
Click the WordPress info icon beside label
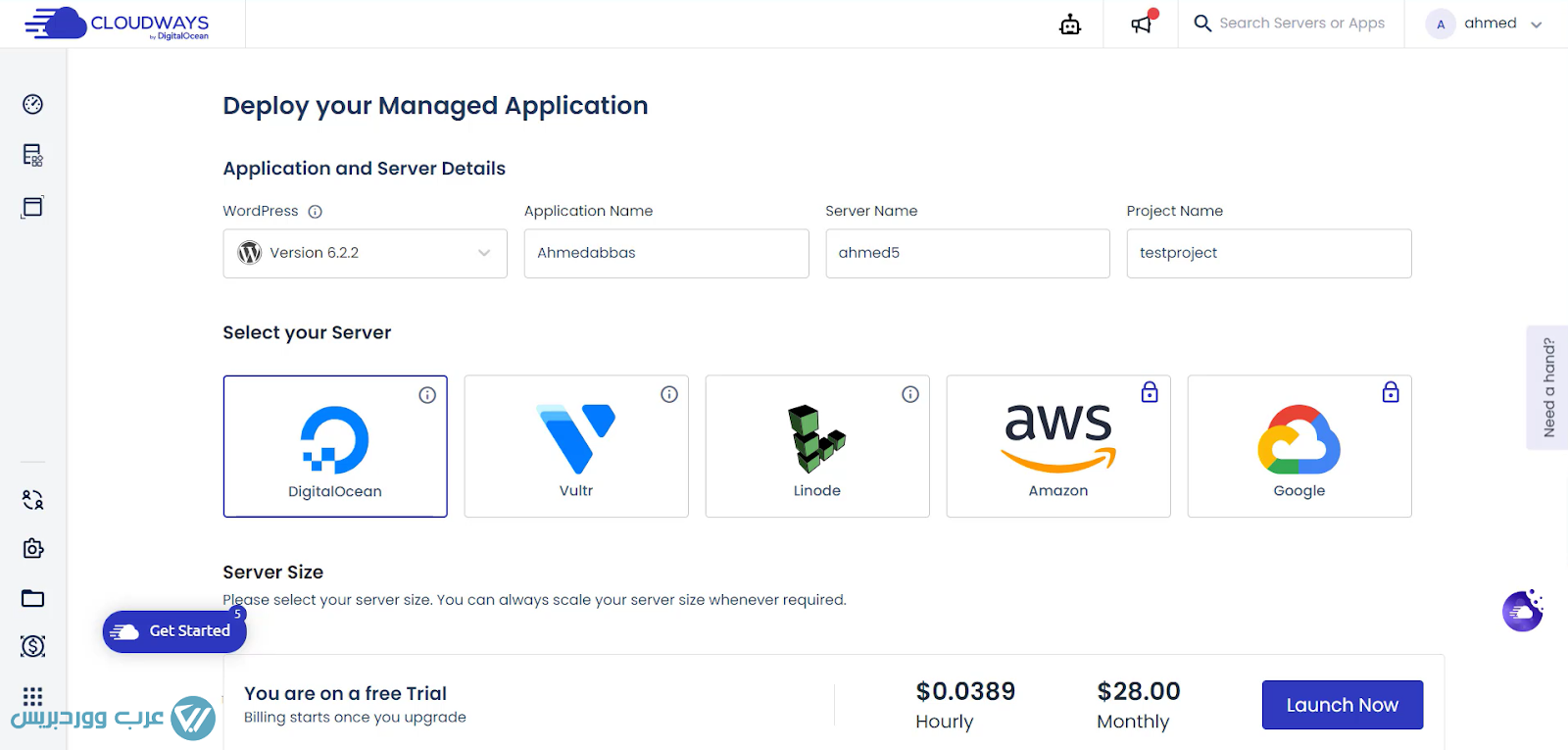316,212
